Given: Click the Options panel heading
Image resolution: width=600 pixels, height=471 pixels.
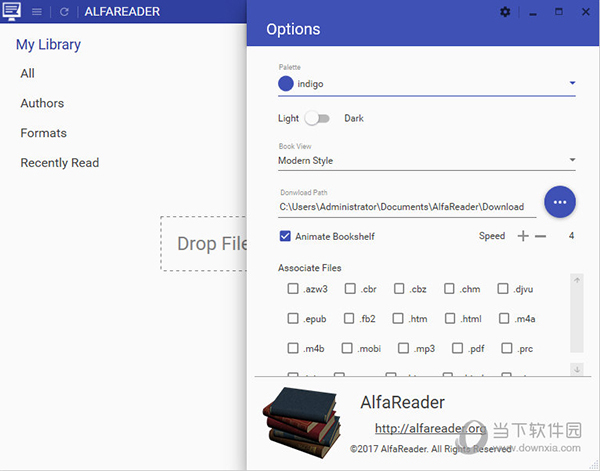Looking at the screenshot, I should coord(293,29).
